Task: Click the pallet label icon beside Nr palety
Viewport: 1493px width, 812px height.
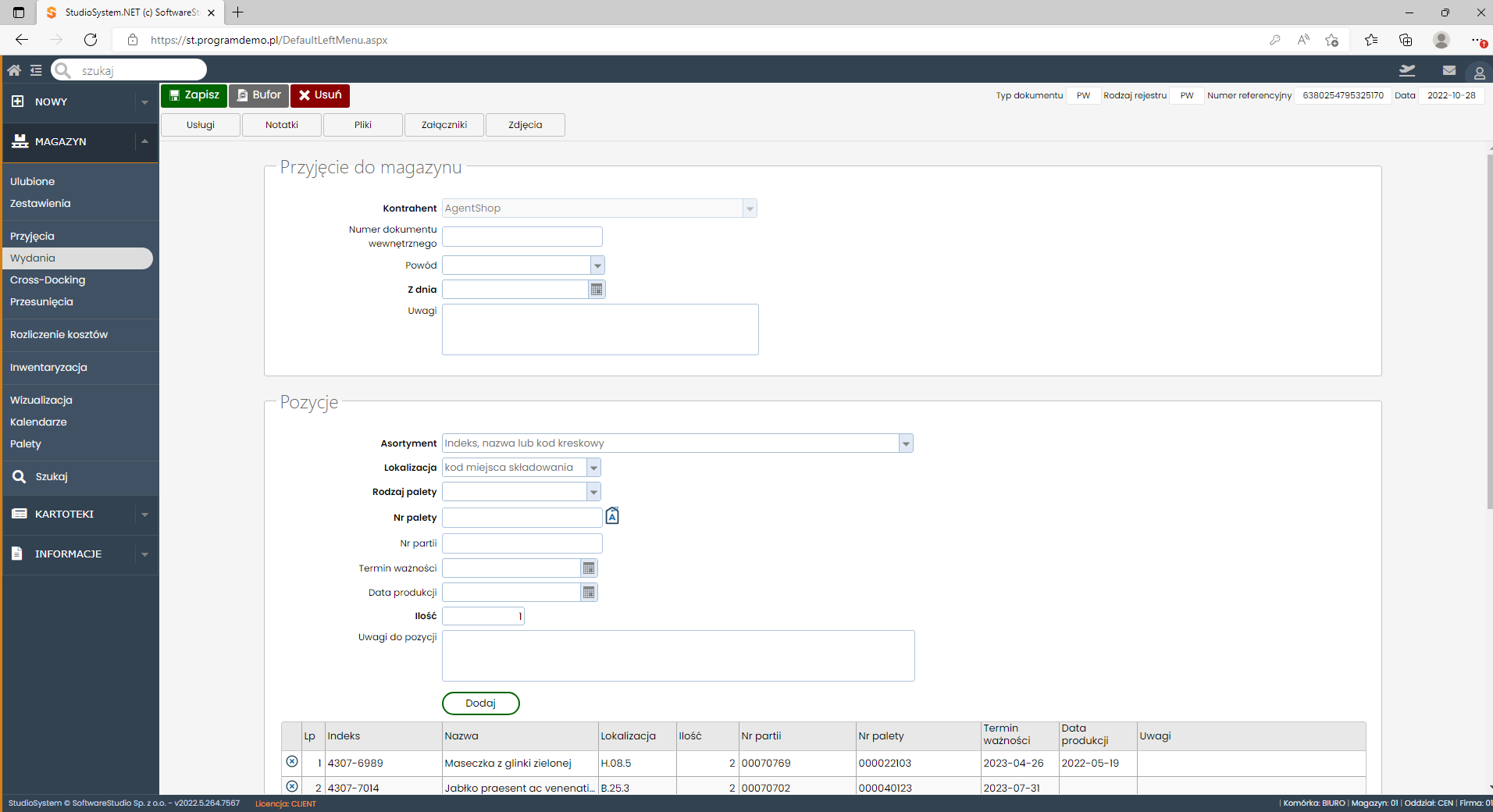Action: tap(612, 516)
